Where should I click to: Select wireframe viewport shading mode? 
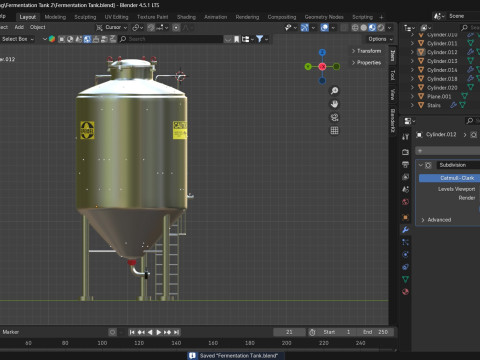click(x=355, y=28)
